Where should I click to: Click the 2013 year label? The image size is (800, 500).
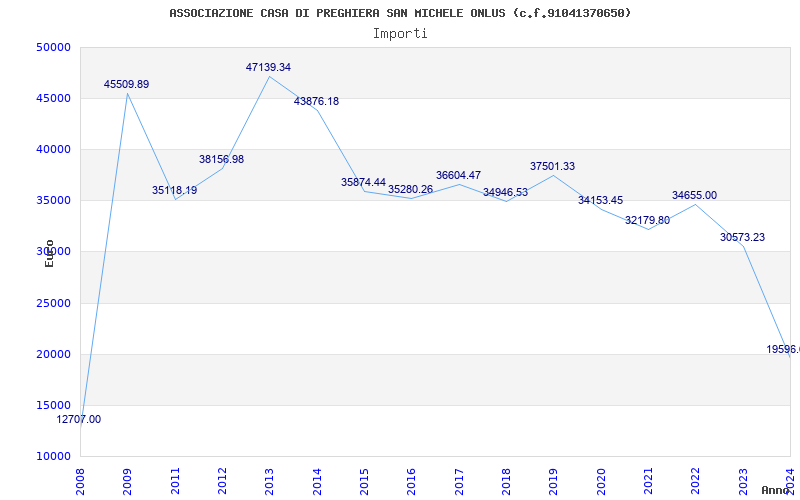(x=270, y=481)
